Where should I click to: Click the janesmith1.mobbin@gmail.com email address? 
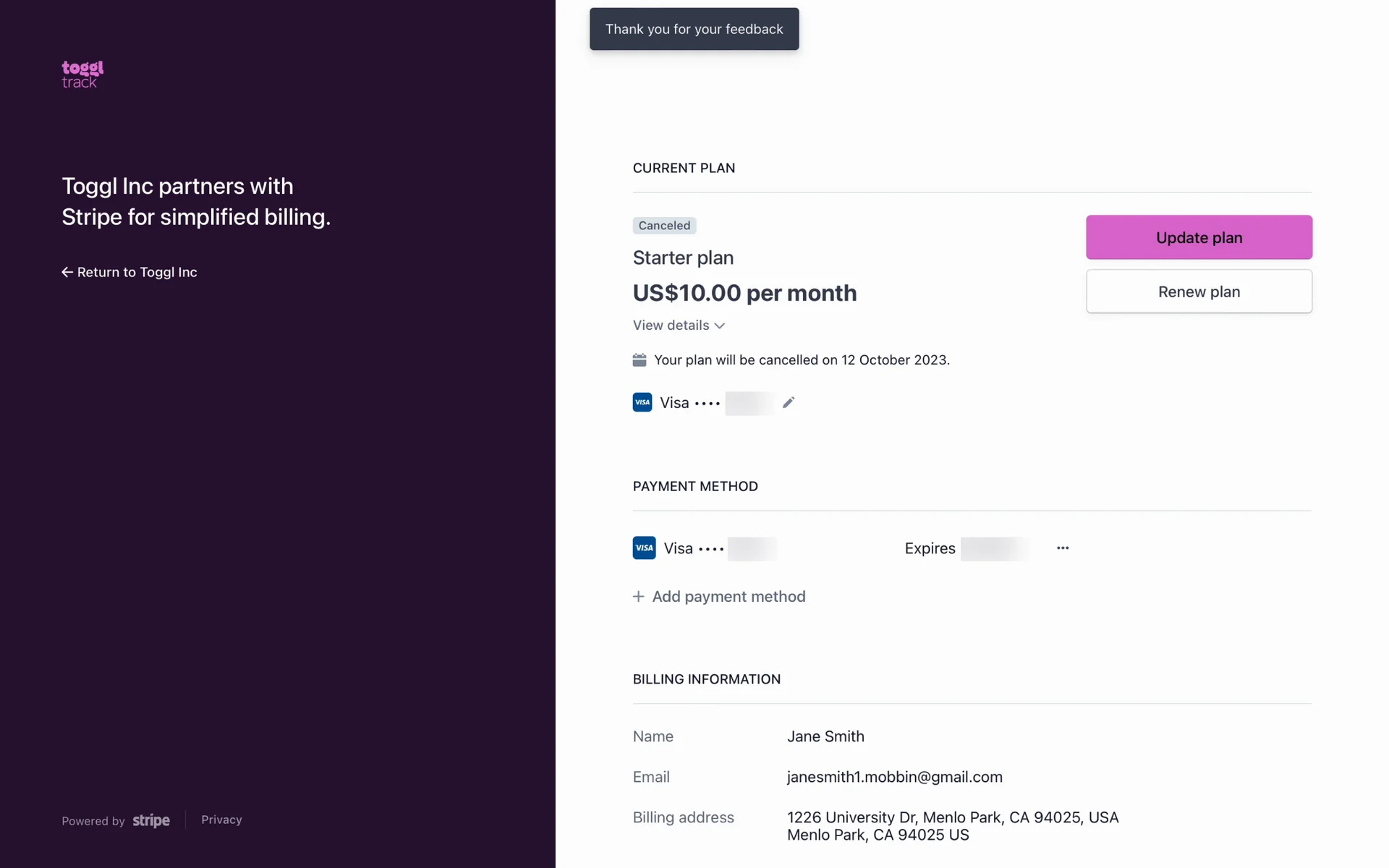click(x=894, y=777)
